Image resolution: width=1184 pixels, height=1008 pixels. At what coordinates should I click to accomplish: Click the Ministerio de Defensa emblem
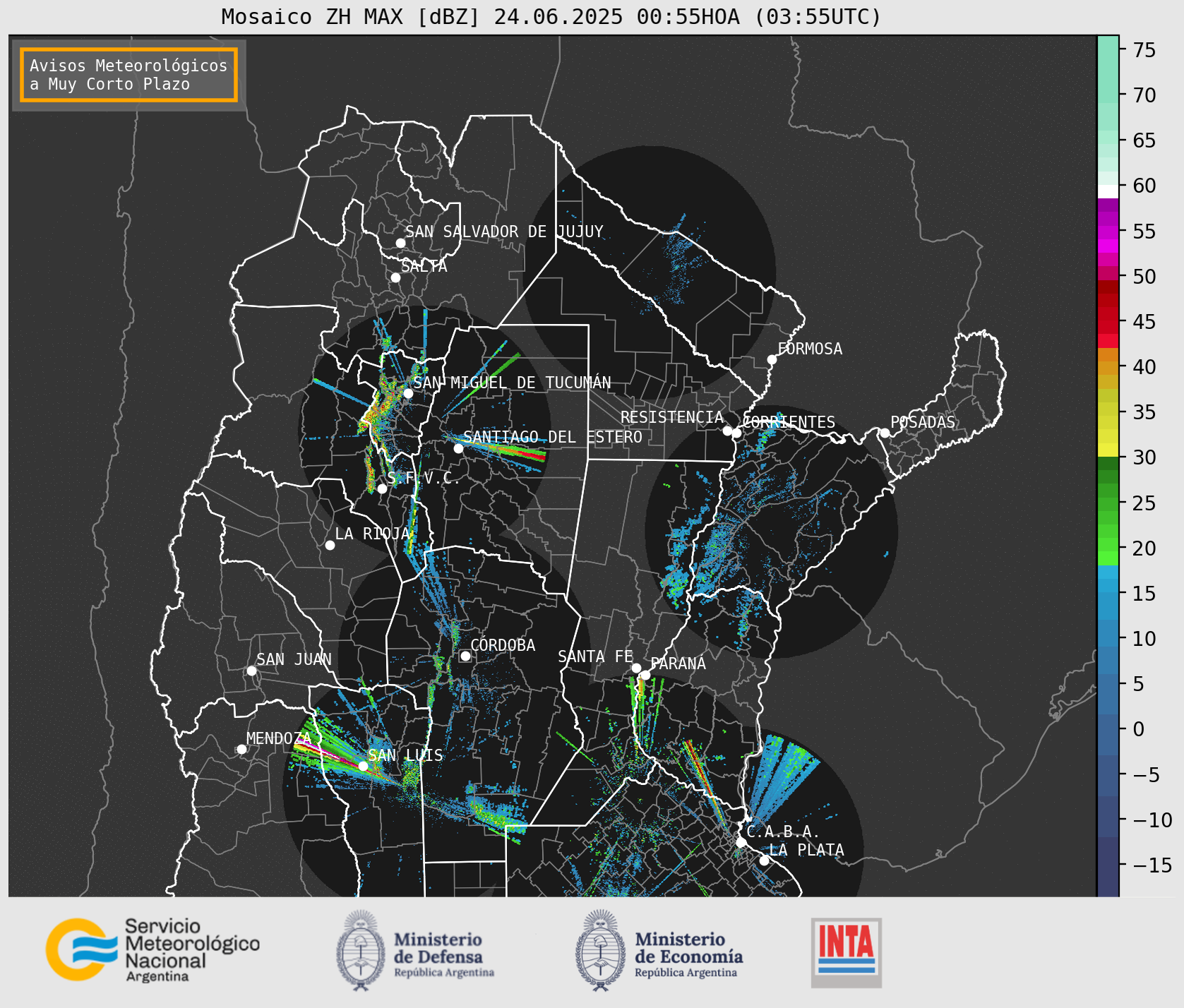361,950
